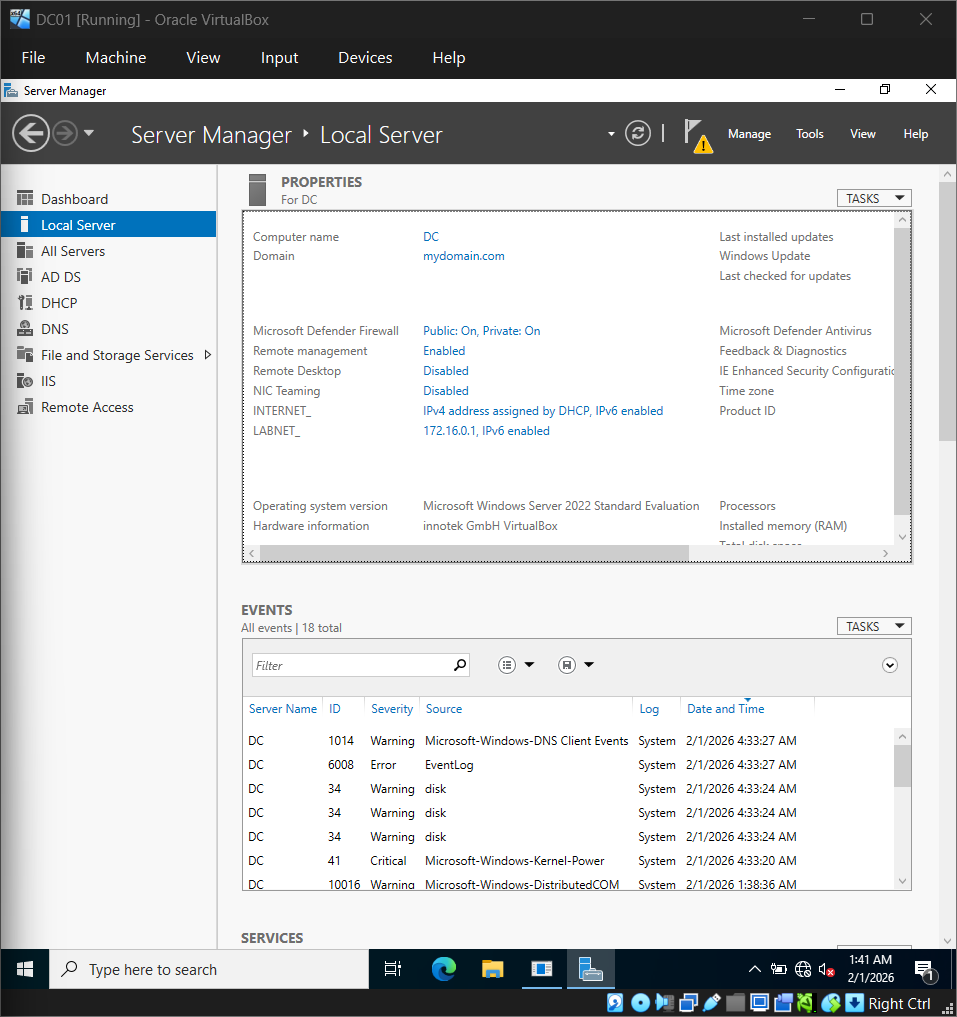Click the DNS sidebar icon
957x1017 pixels.
tap(25, 328)
